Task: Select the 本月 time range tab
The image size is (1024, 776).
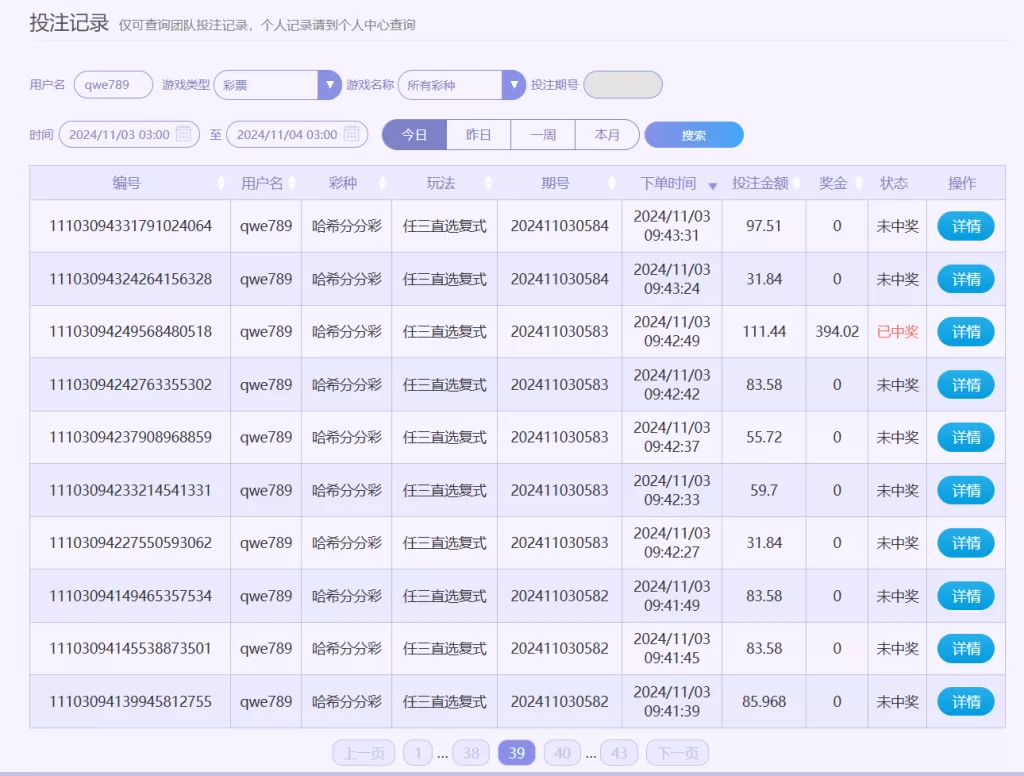Action: pos(607,135)
